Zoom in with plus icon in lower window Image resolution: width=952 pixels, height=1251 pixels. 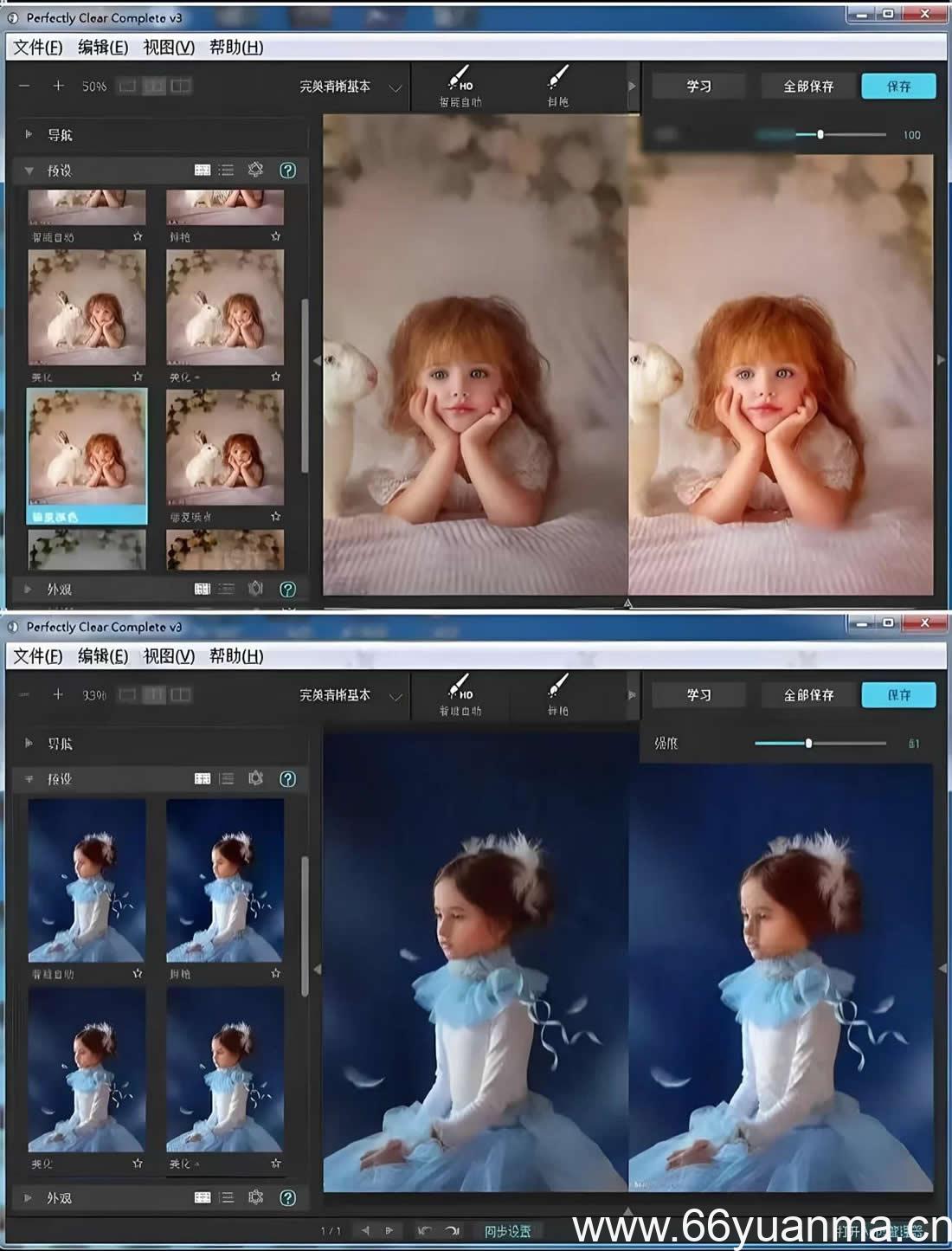58,694
